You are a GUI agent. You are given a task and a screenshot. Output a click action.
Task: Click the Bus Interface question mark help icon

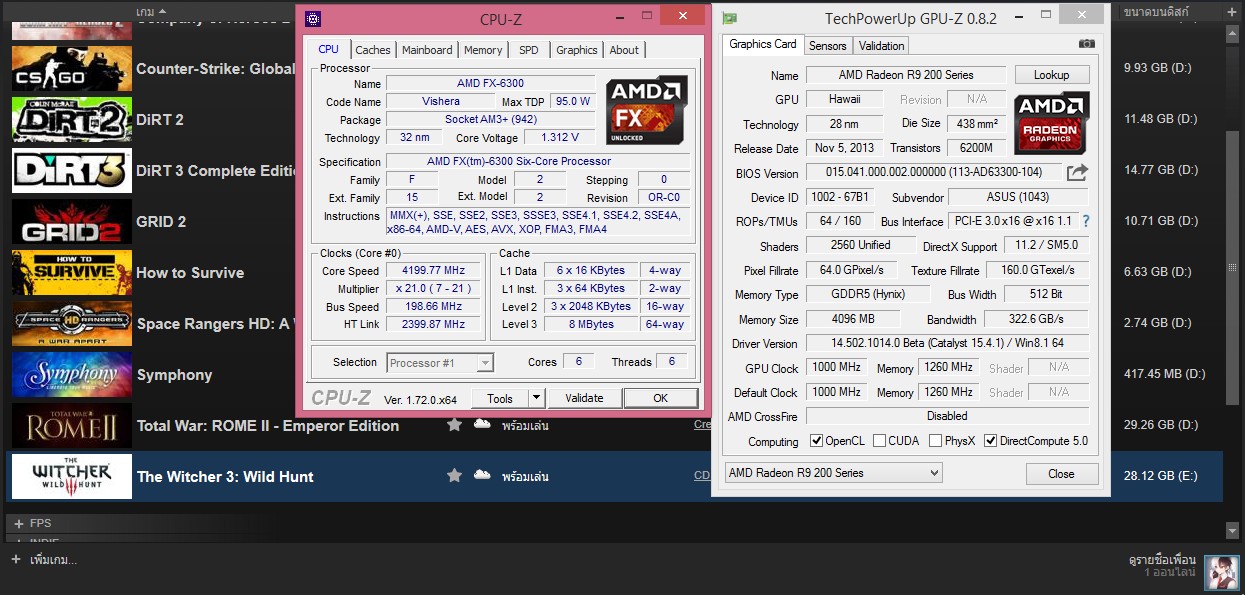coord(1086,221)
